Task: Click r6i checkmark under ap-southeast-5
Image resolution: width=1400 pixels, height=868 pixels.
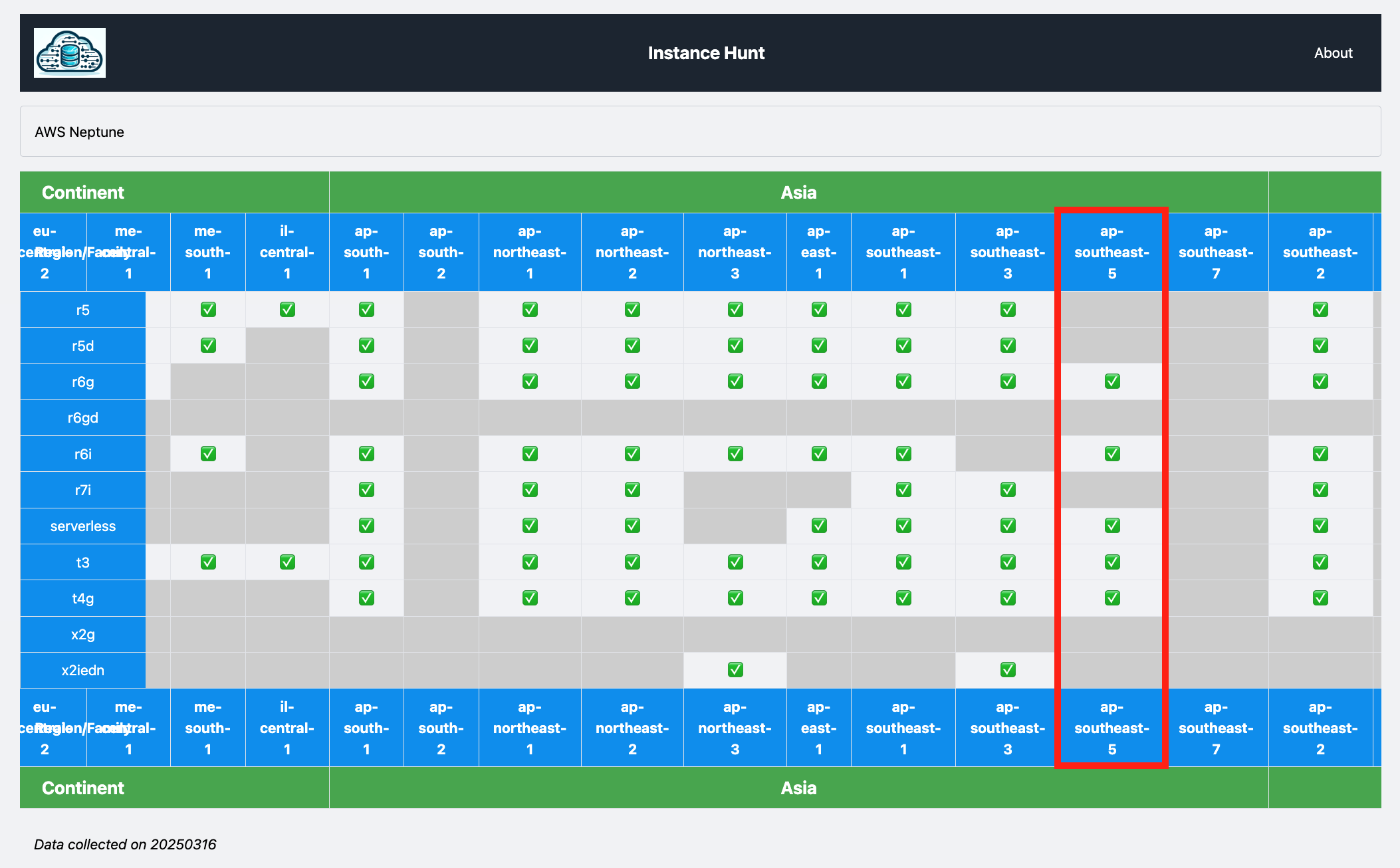Action: (x=1112, y=454)
